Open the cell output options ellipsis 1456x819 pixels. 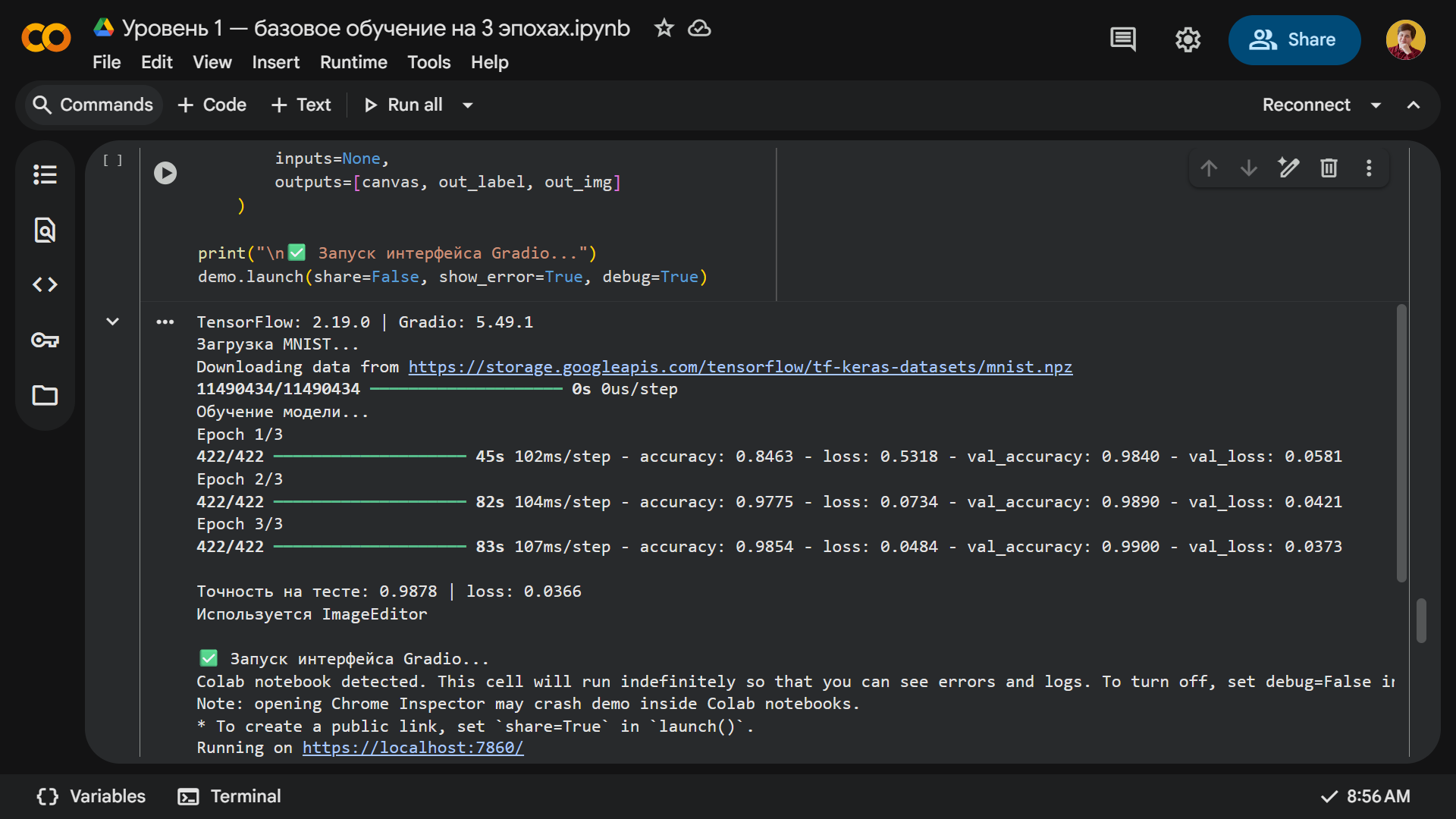[165, 322]
